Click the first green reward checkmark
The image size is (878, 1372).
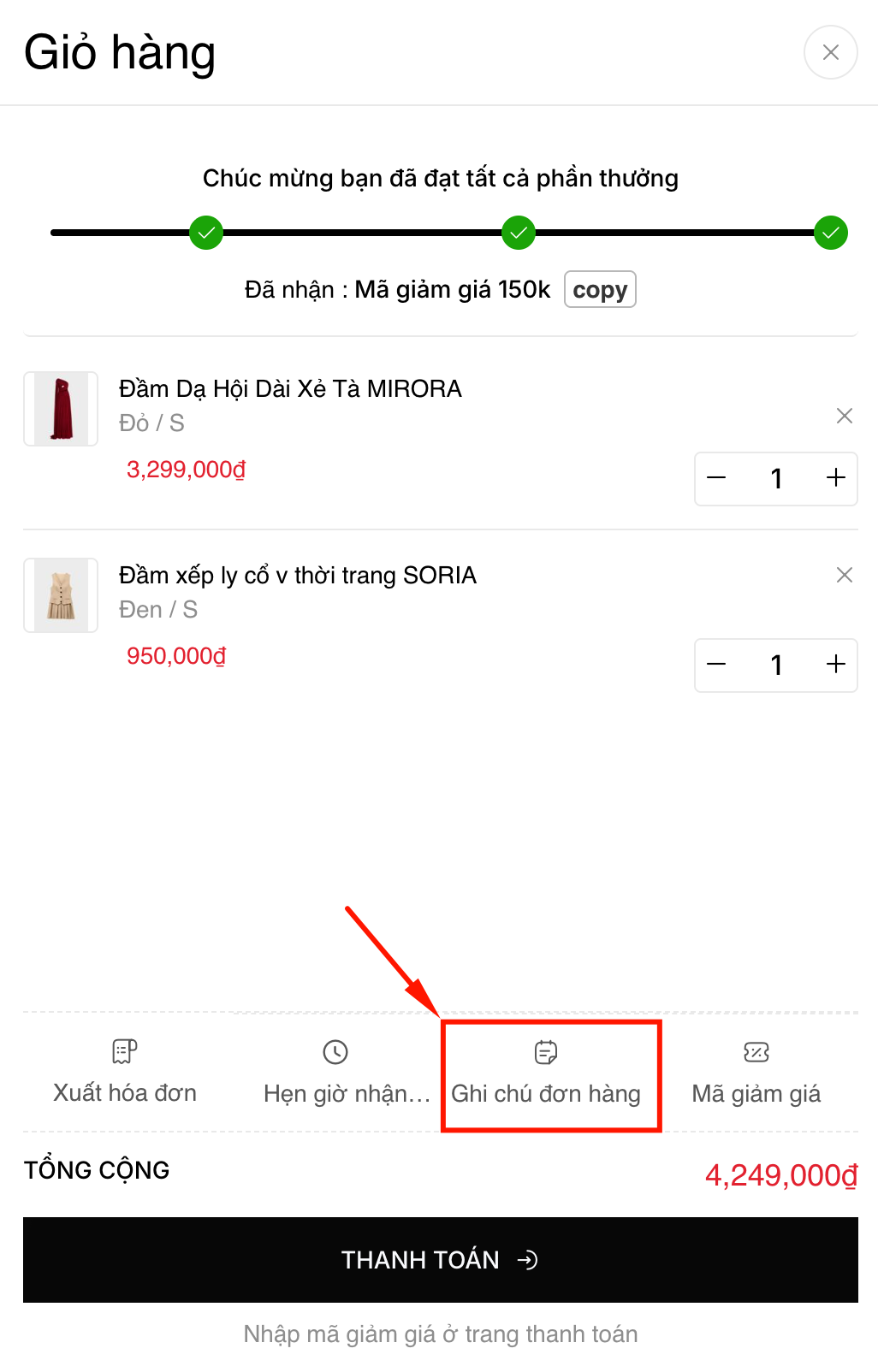tap(206, 233)
